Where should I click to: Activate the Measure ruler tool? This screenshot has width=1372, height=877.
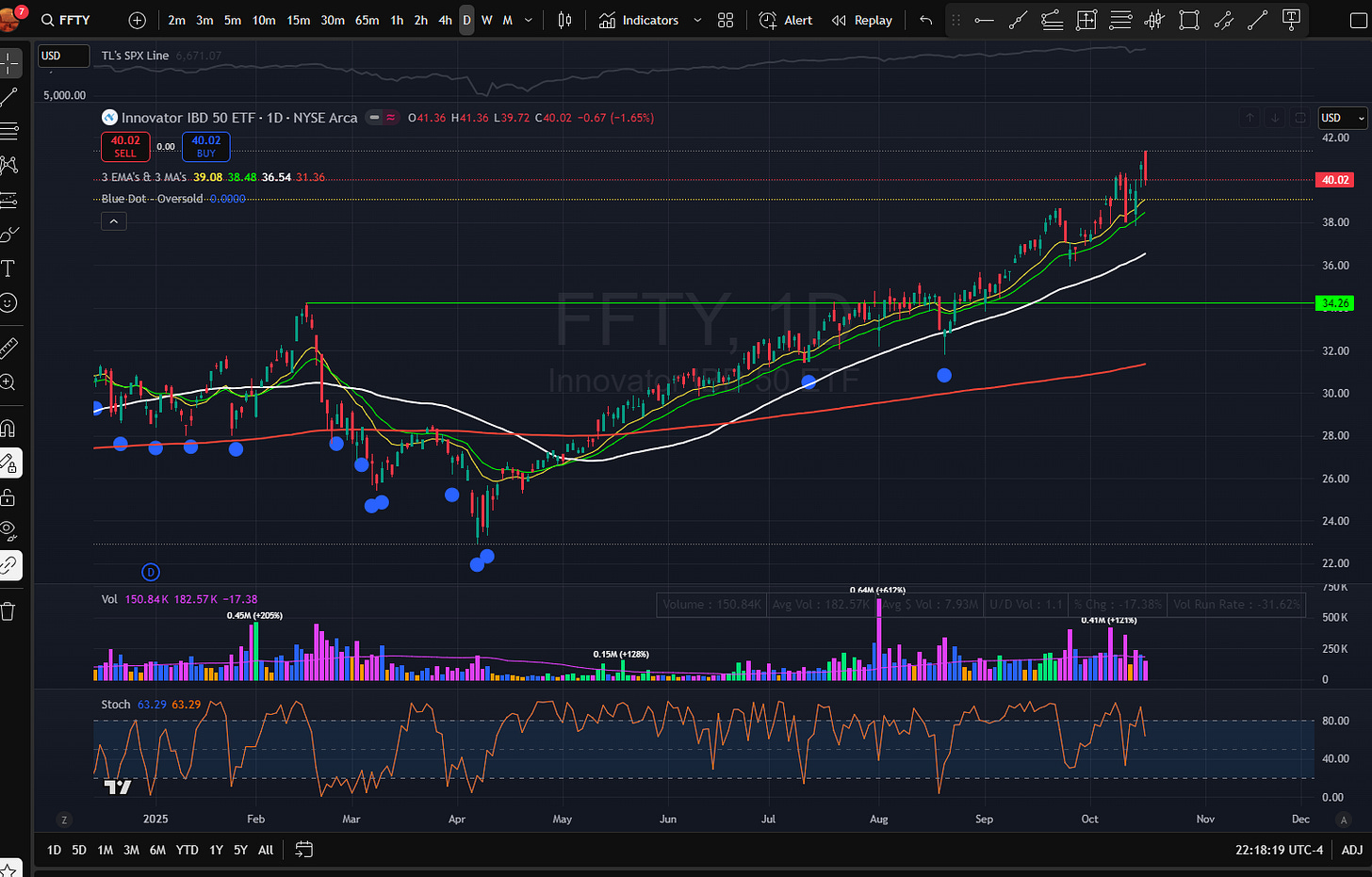point(10,348)
